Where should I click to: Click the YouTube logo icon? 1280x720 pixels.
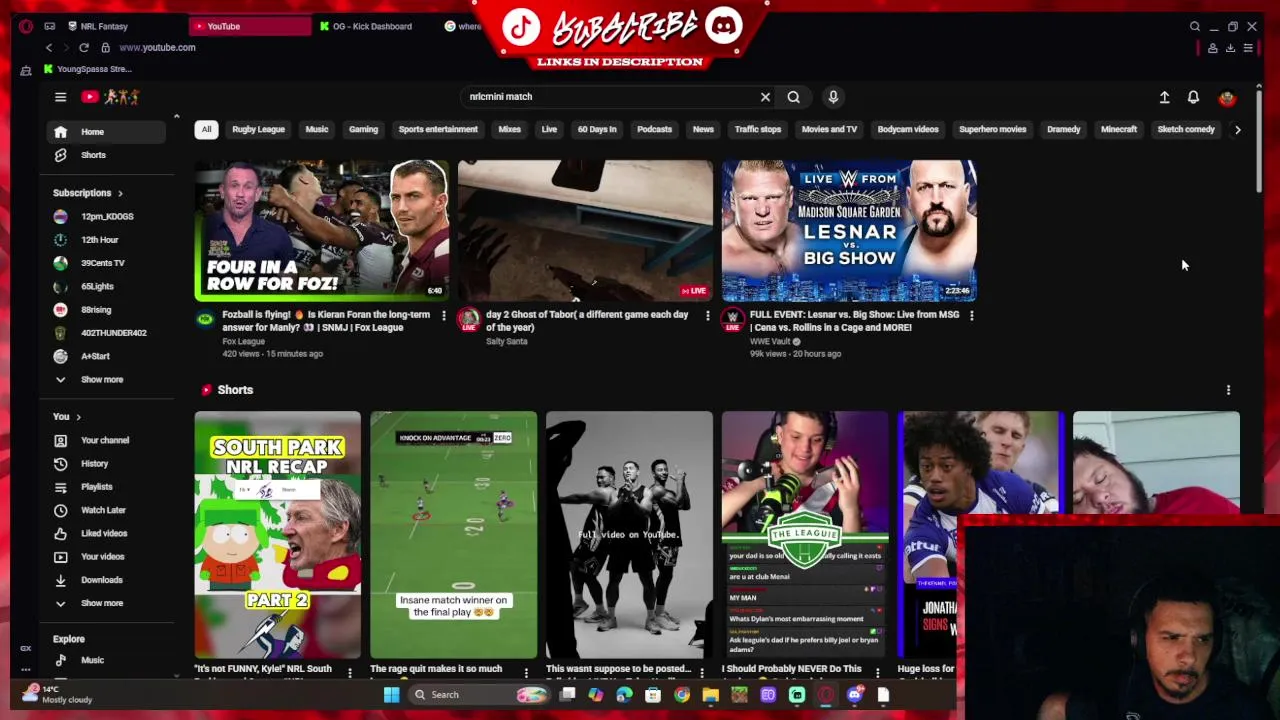(90, 97)
